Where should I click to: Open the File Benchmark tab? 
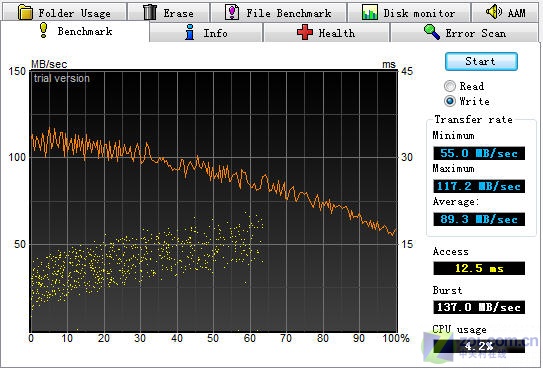[278, 12]
